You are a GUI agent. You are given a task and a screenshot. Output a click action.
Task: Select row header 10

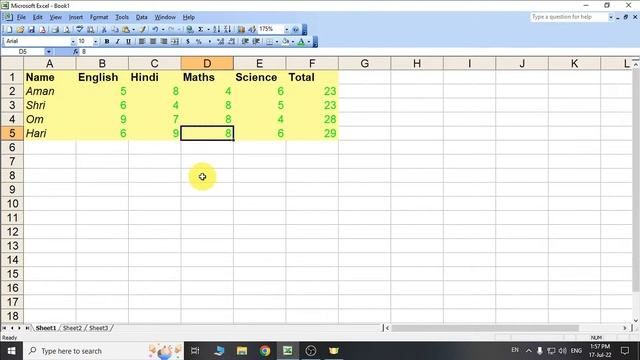(12, 204)
